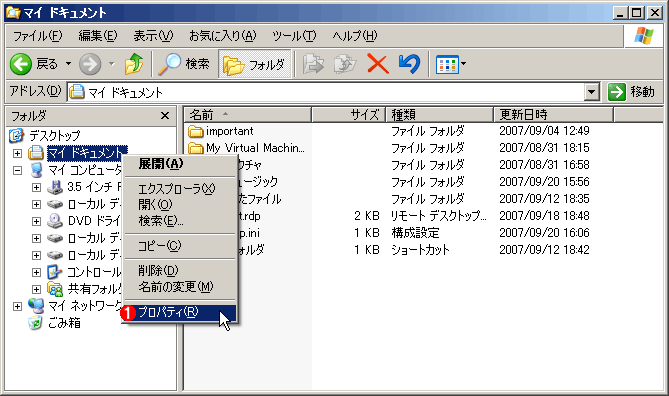Choose 開く(O) in the context menu

click(180, 205)
